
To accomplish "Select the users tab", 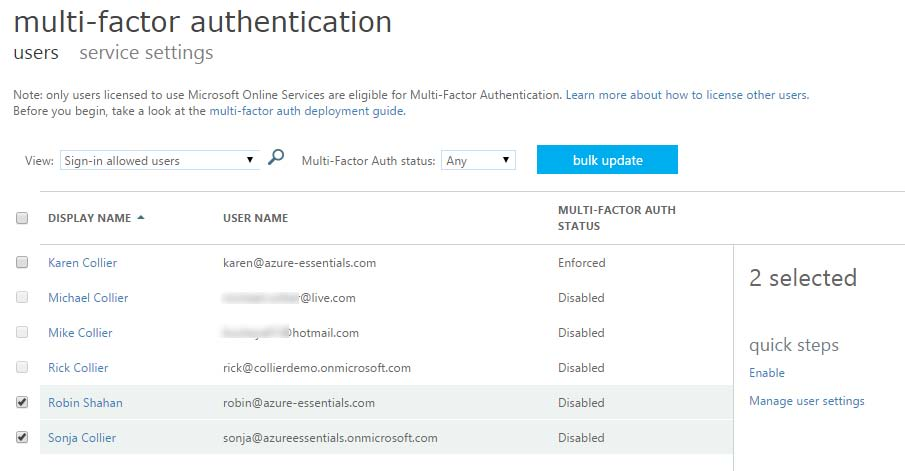I will [x=36, y=53].
